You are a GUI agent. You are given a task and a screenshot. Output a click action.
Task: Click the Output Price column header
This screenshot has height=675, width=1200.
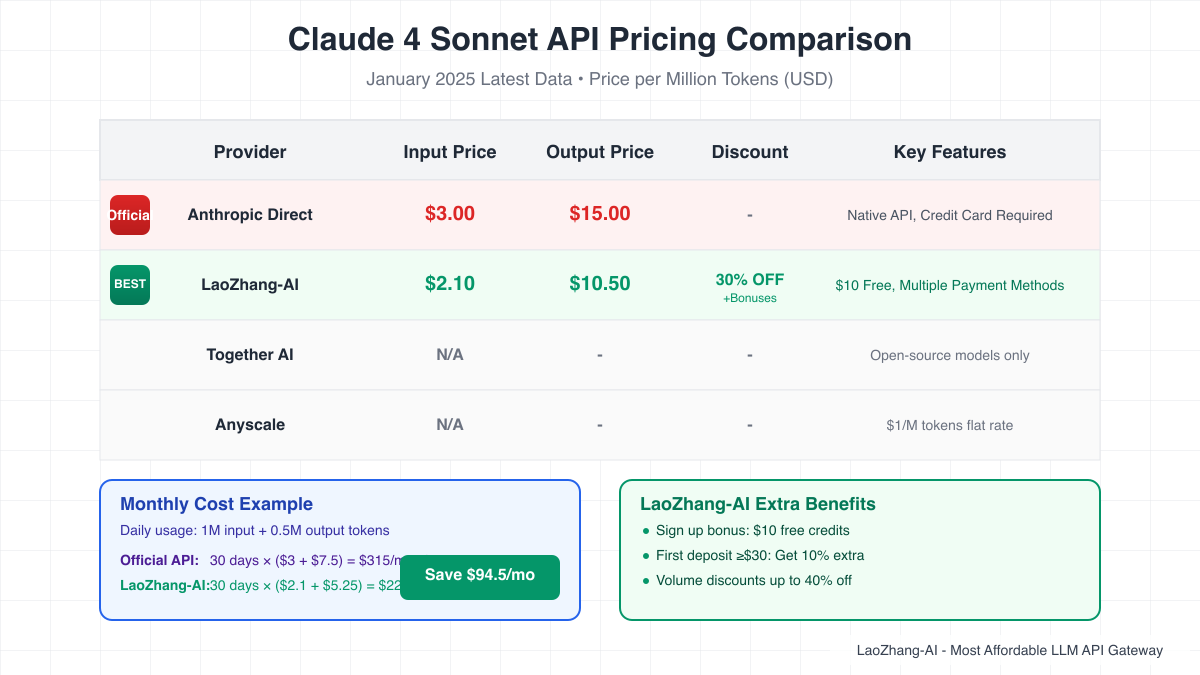coord(600,152)
